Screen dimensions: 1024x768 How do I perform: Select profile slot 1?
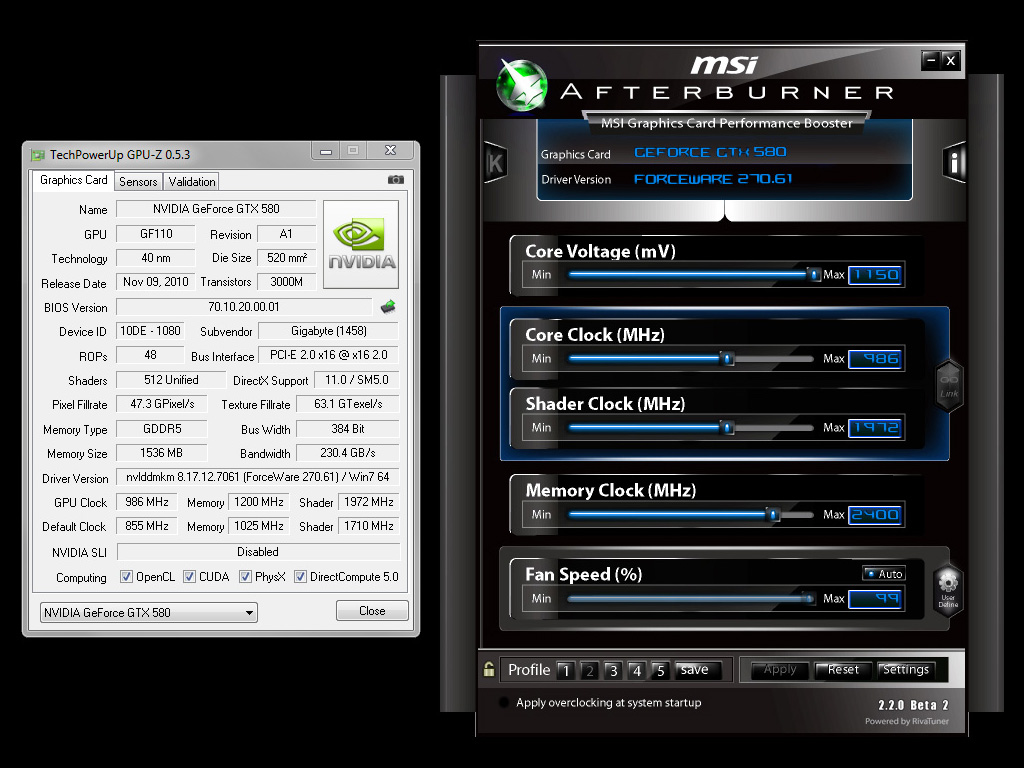tap(566, 671)
